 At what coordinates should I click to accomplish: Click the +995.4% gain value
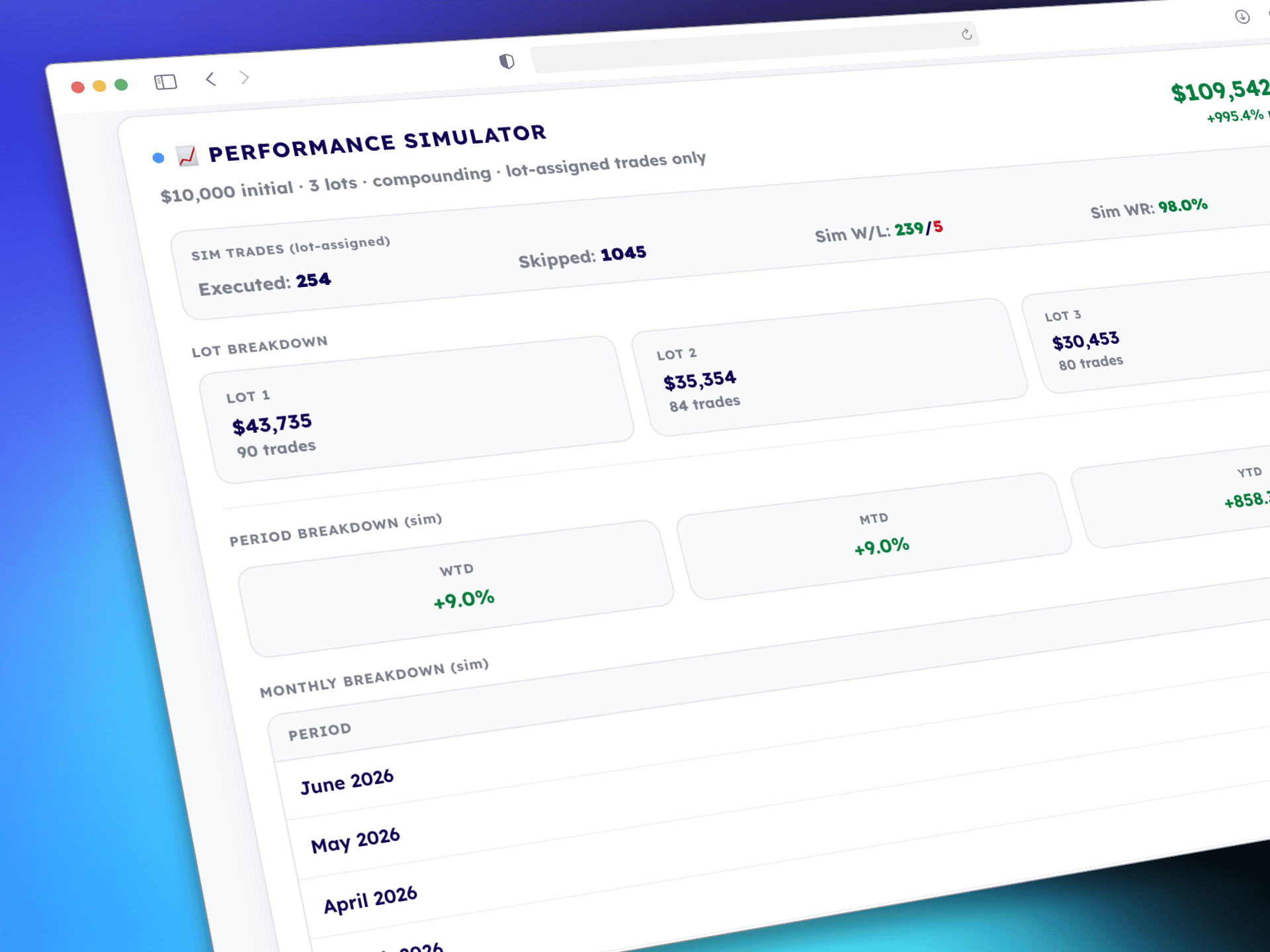[1236, 116]
